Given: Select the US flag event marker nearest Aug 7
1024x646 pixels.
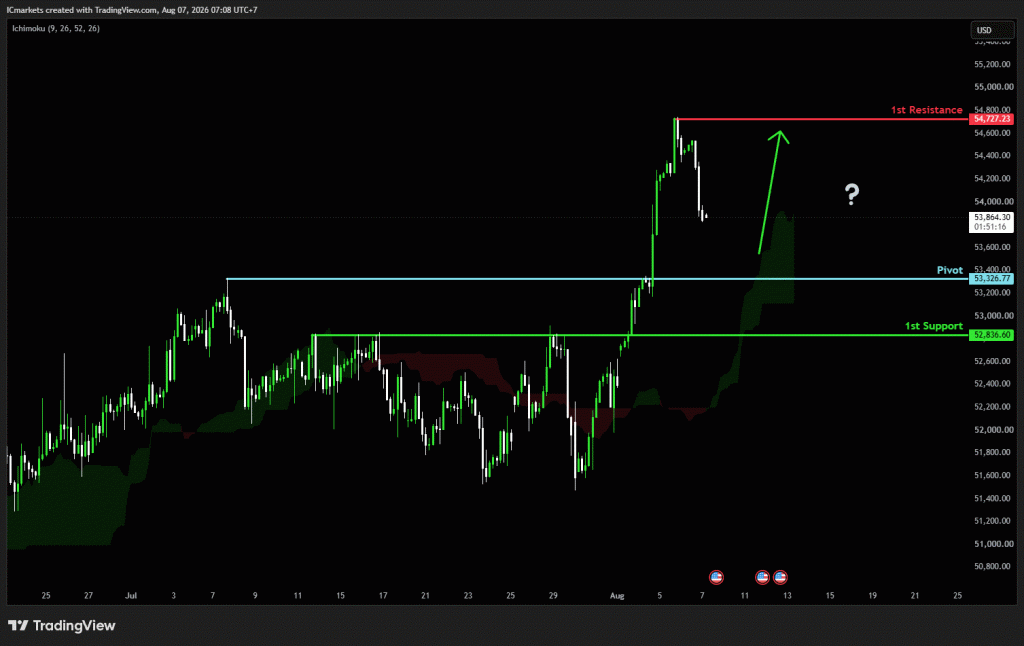Looking at the screenshot, I should pyautogui.click(x=716, y=577).
